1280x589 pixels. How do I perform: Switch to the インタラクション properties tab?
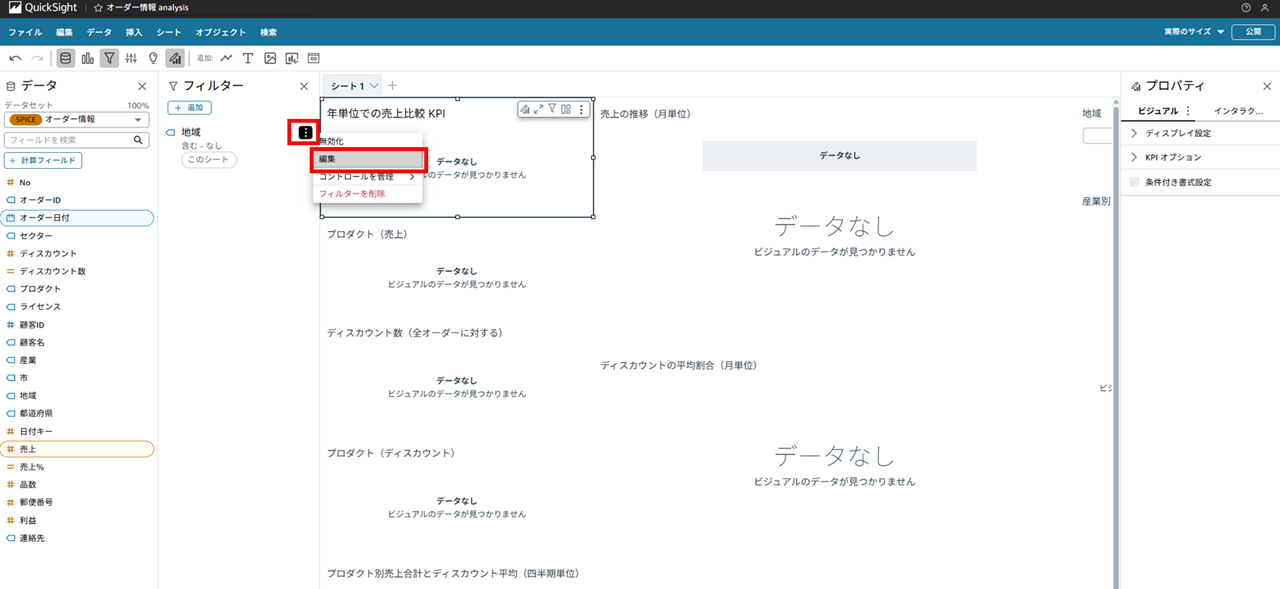coord(1238,111)
